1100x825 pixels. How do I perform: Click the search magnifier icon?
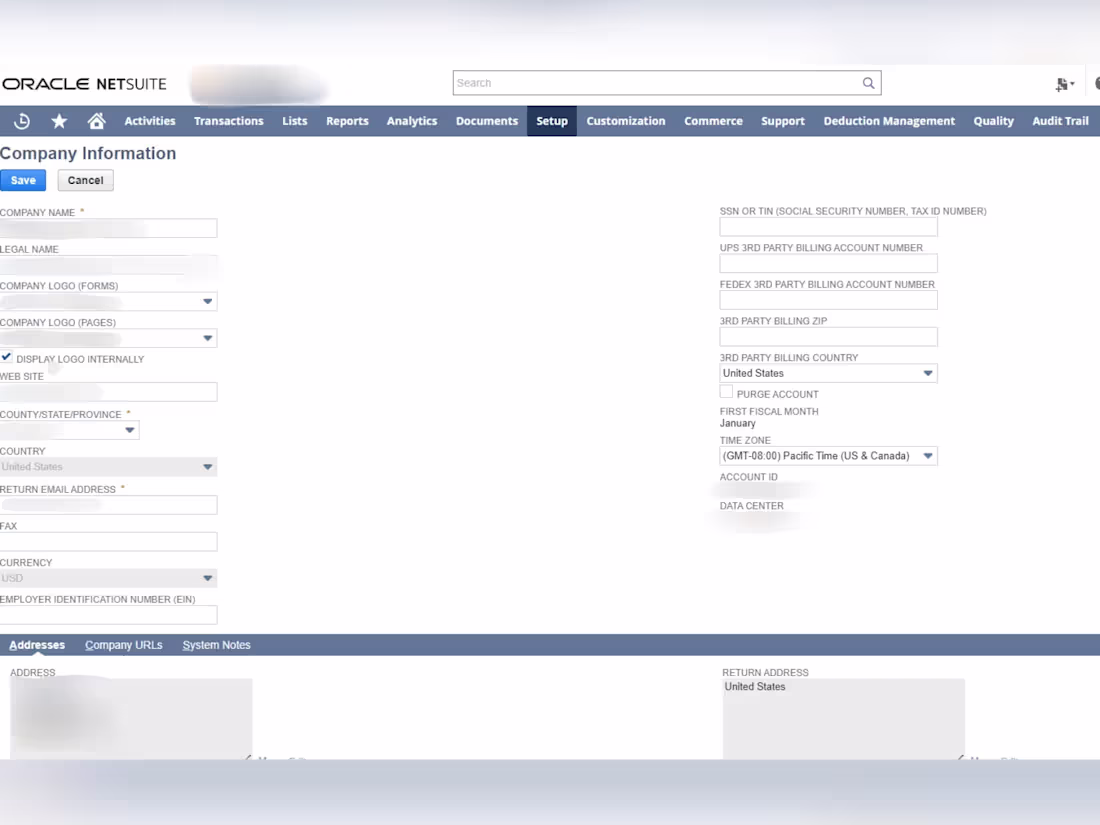(868, 83)
